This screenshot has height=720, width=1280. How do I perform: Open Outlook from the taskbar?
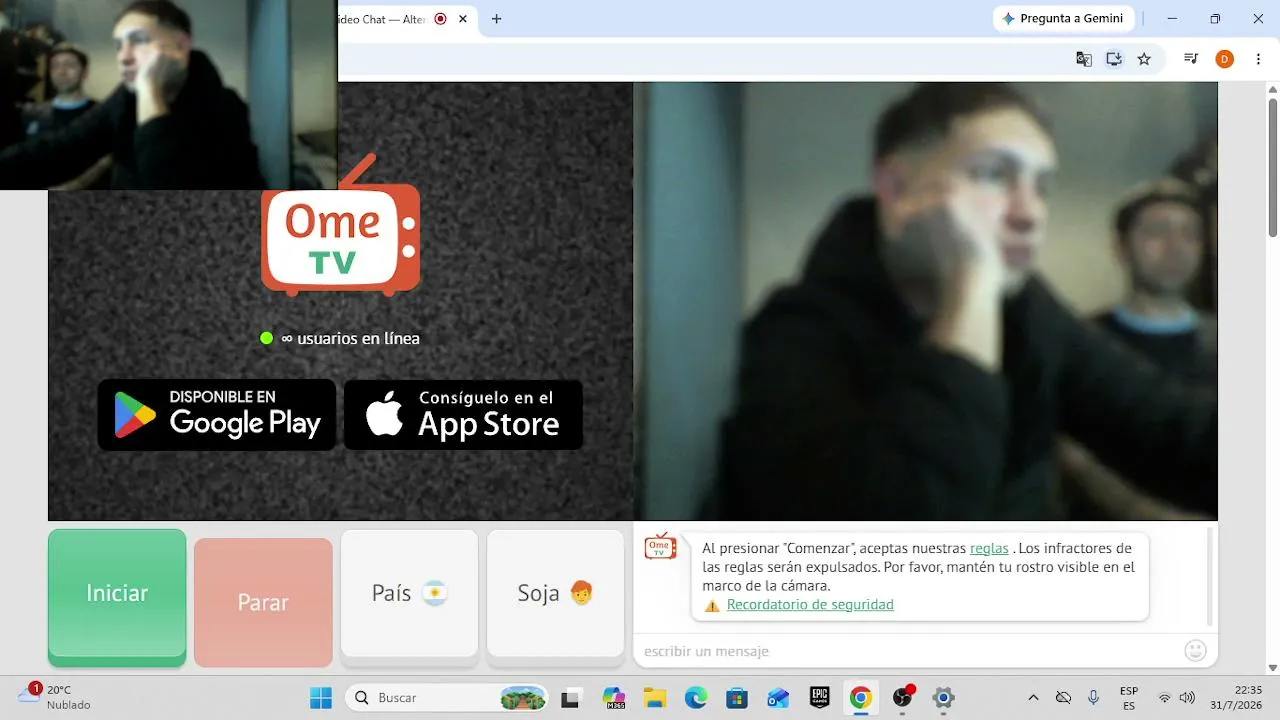pos(778,697)
